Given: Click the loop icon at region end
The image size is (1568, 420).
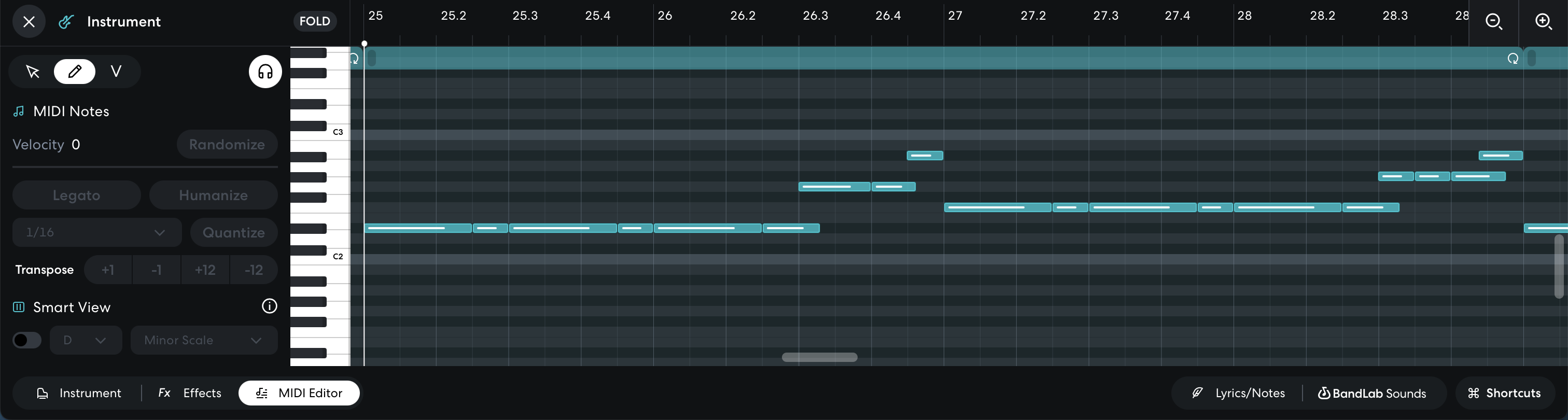Looking at the screenshot, I should coord(1513,59).
